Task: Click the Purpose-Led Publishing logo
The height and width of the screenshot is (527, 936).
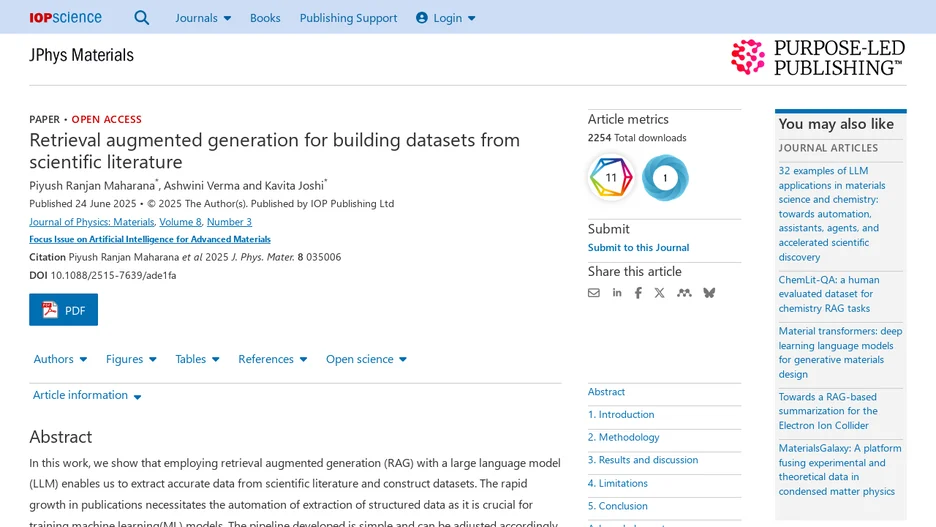Action: pos(818,58)
